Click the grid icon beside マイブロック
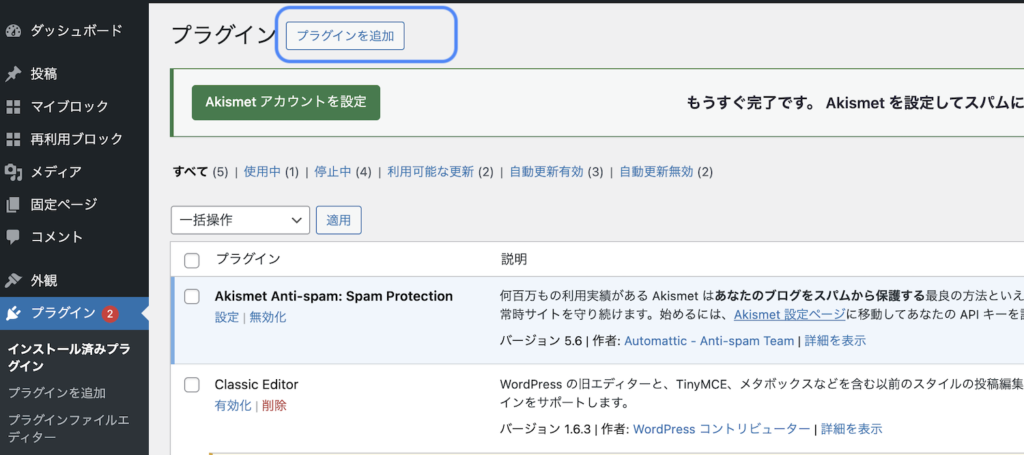The height and width of the screenshot is (455, 1024). (x=13, y=106)
